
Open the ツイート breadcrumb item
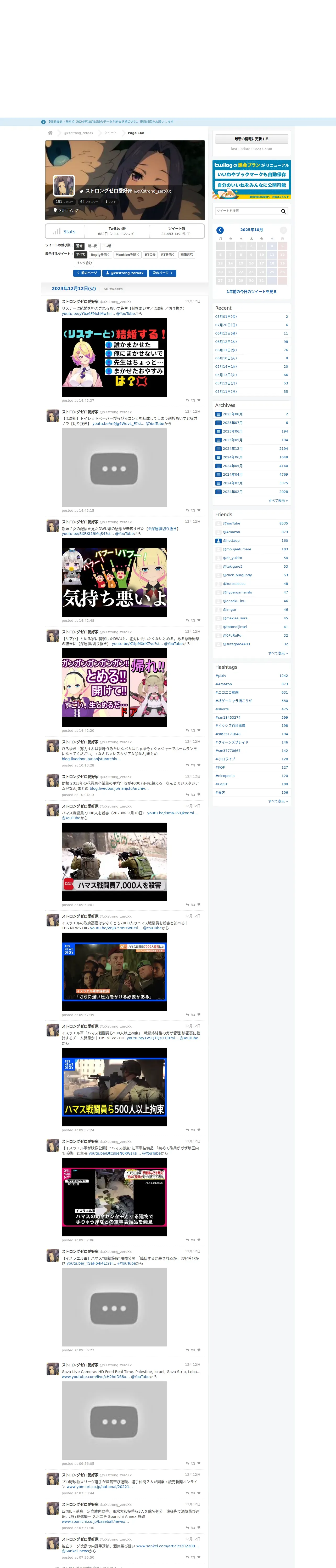[110, 133]
